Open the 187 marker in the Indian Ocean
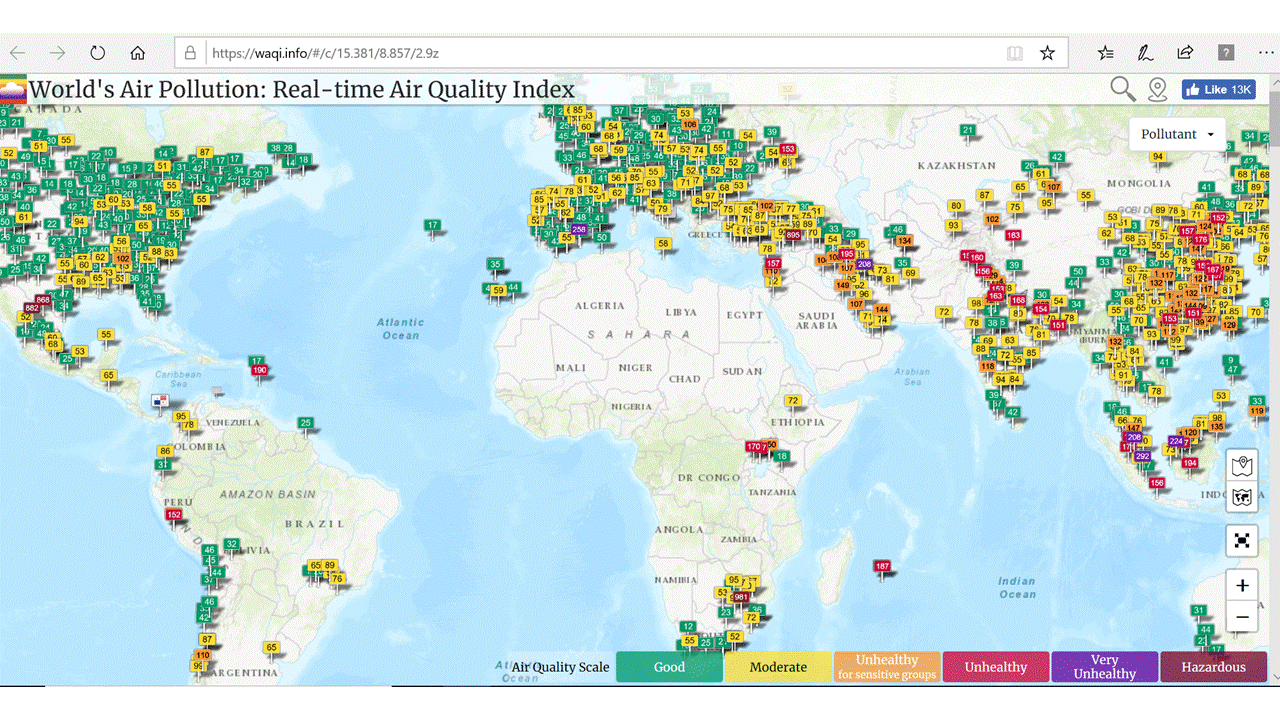Viewport: 1280px width, 720px height. click(882, 567)
